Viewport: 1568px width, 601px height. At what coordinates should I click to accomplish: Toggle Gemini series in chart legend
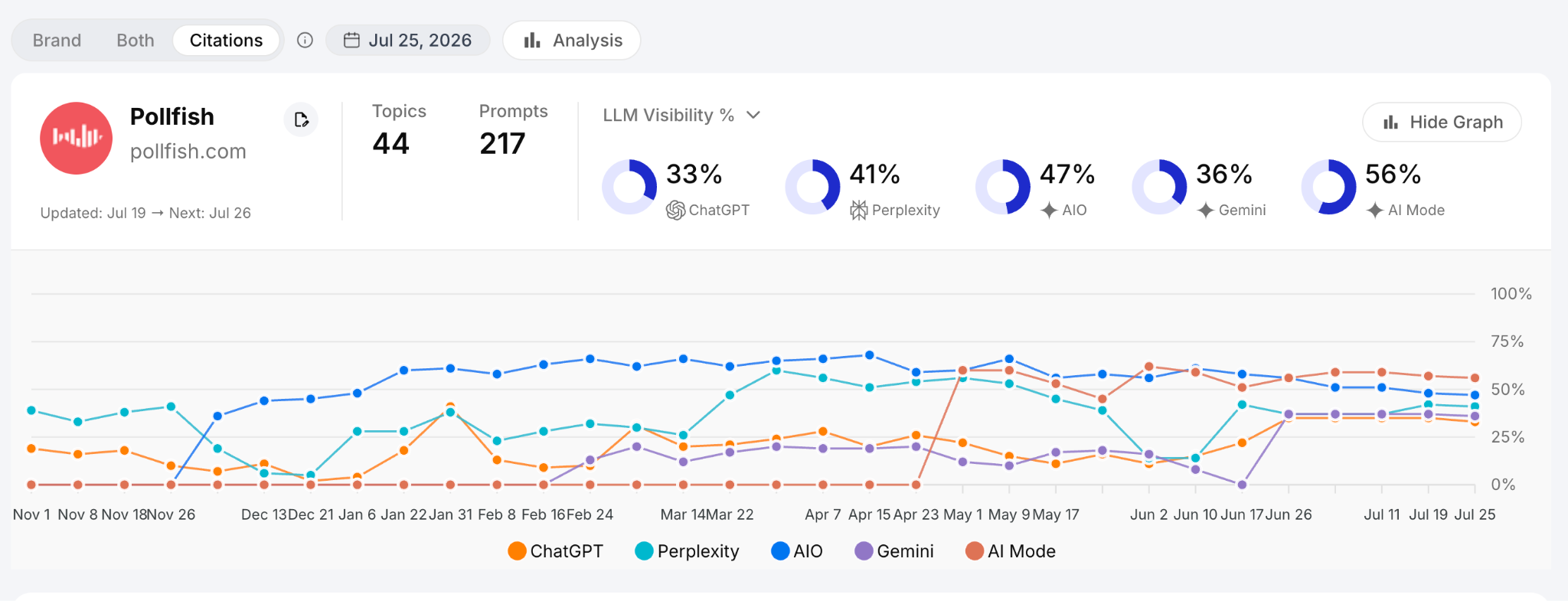coord(894,551)
